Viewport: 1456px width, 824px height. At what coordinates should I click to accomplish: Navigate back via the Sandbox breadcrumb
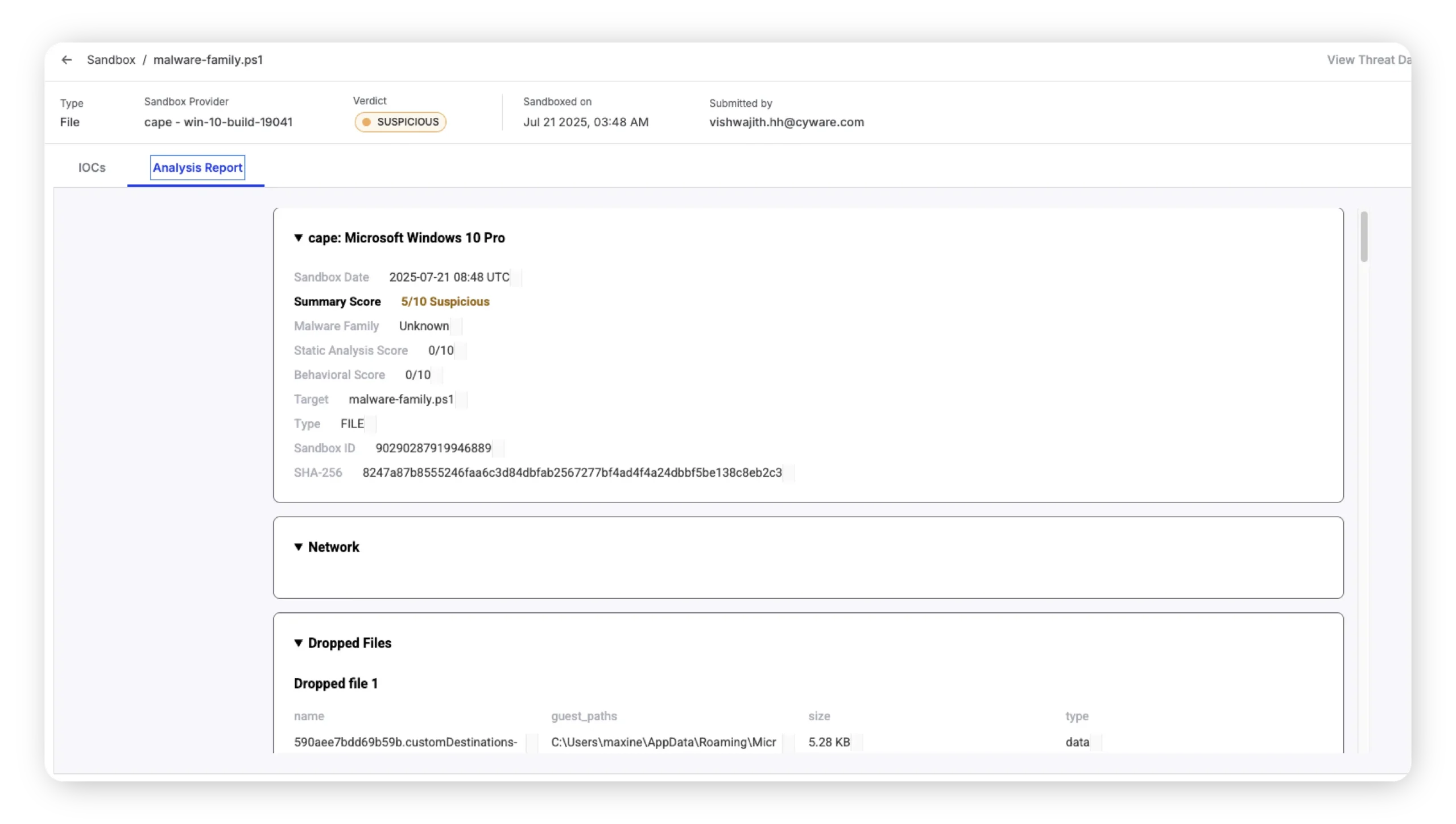[x=111, y=59]
